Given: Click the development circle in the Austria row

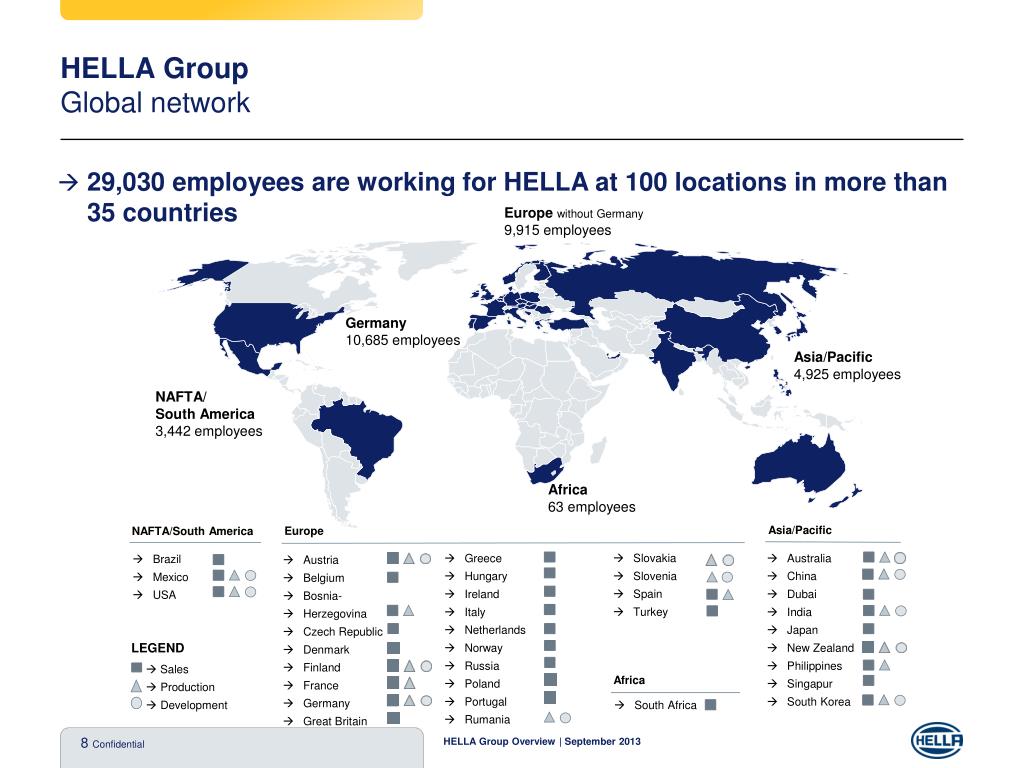Looking at the screenshot, I should click(425, 559).
